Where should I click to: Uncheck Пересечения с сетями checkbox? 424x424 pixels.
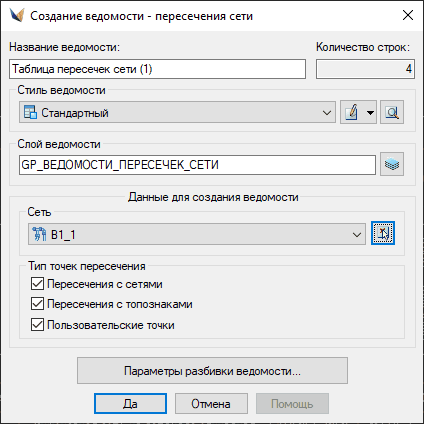click(x=37, y=284)
